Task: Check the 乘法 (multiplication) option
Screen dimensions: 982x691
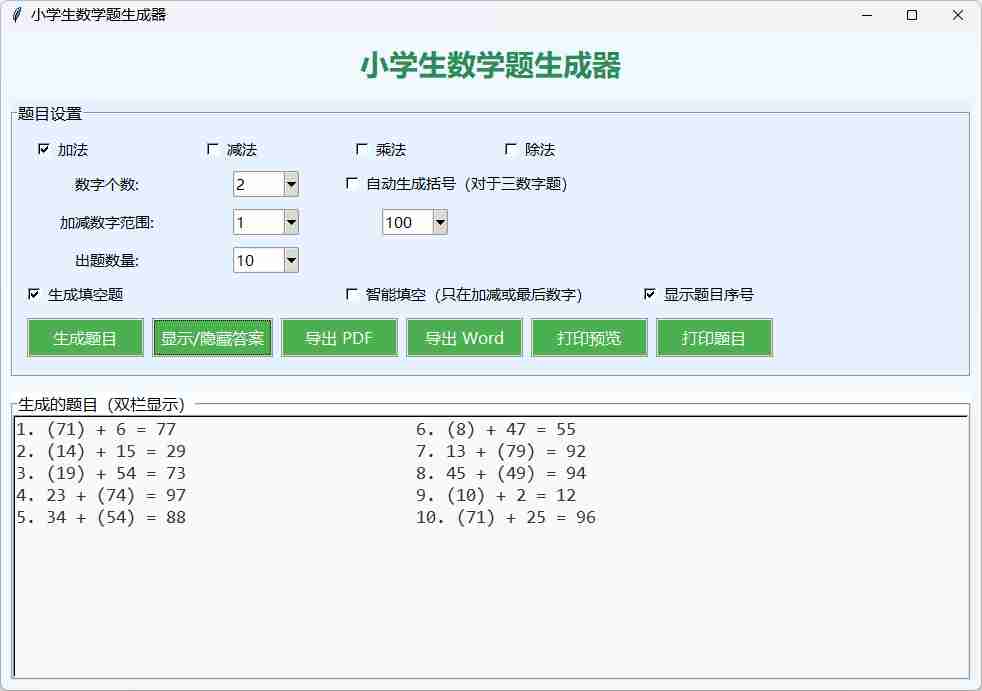Action: click(362, 149)
